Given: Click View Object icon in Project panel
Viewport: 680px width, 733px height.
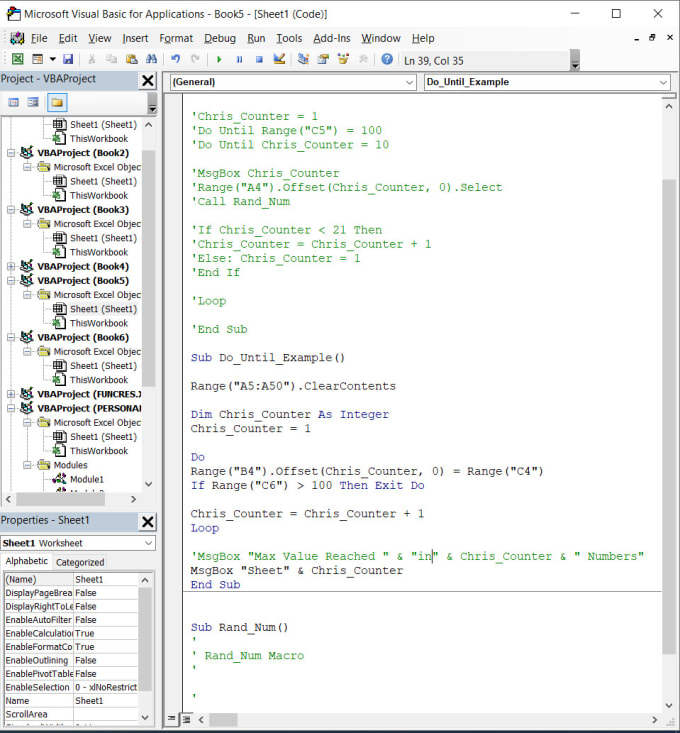Looking at the screenshot, I should point(33,102).
